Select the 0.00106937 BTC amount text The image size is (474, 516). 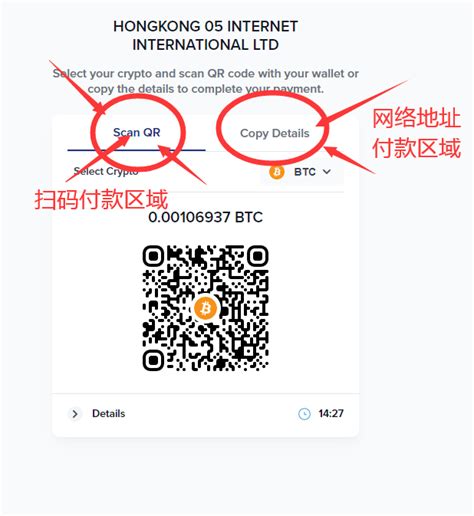point(205,217)
